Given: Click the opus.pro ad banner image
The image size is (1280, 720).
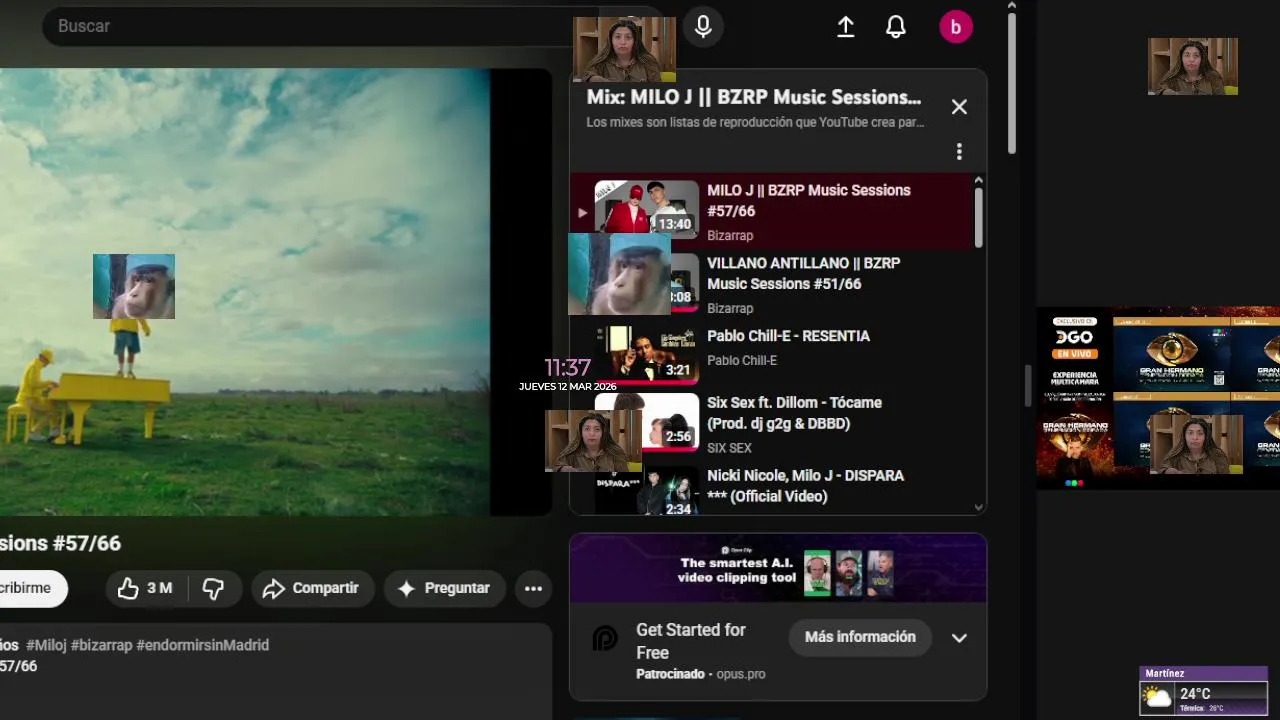Looking at the screenshot, I should tap(778, 568).
